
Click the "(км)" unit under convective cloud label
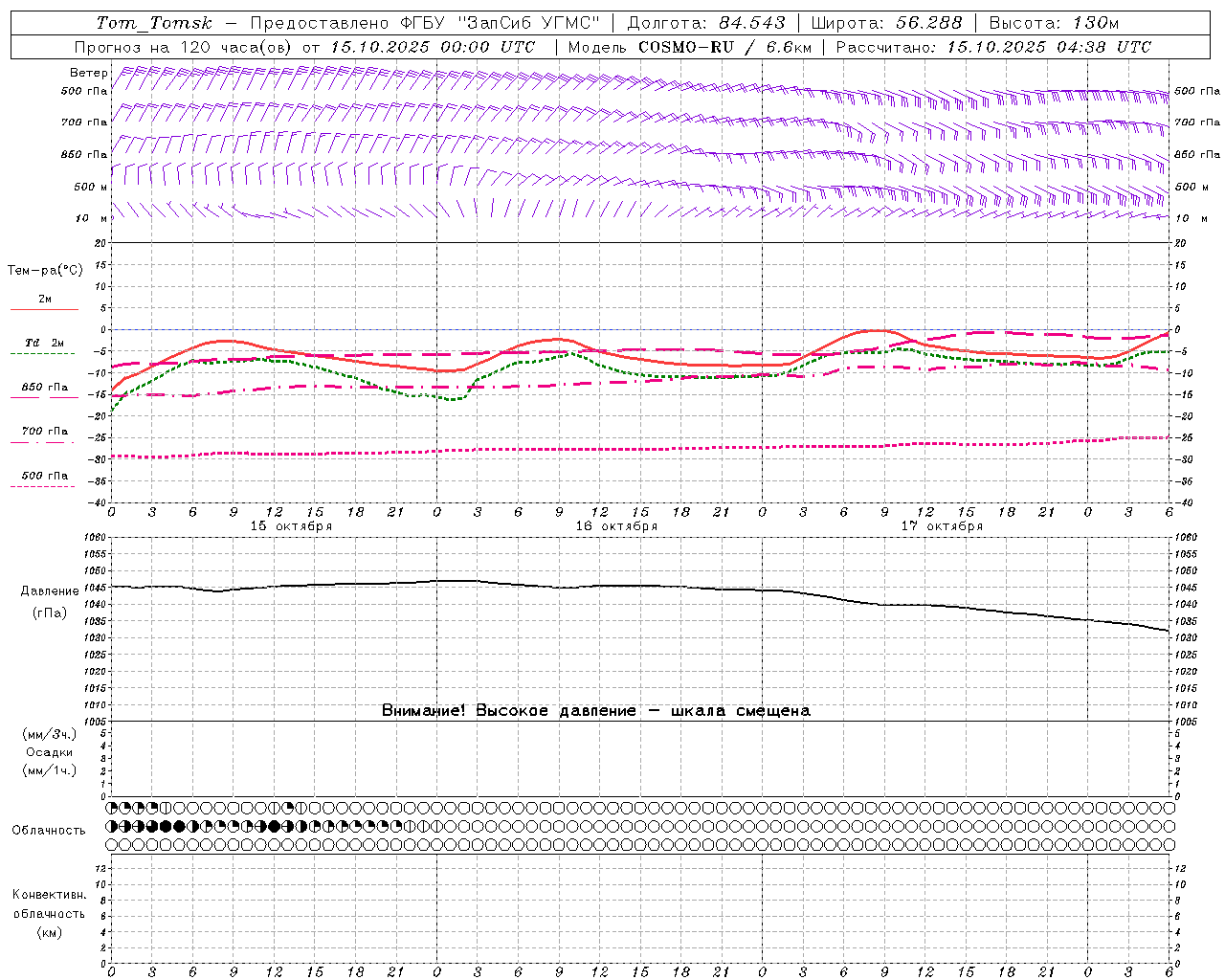[x=50, y=932]
